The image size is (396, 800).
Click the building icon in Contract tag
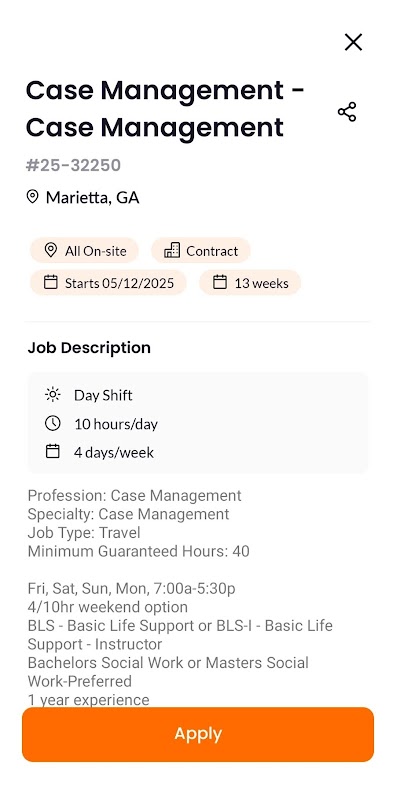pos(172,250)
